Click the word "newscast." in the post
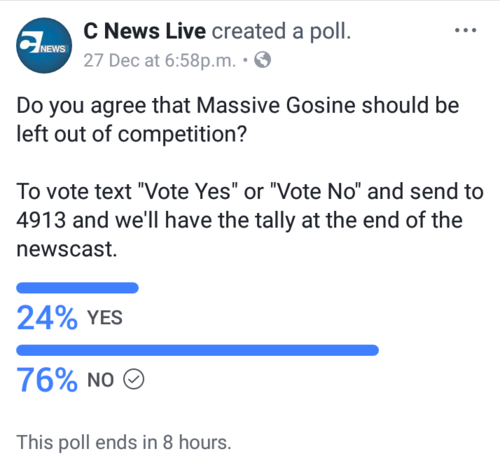500x470 pixels. (67, 249)
